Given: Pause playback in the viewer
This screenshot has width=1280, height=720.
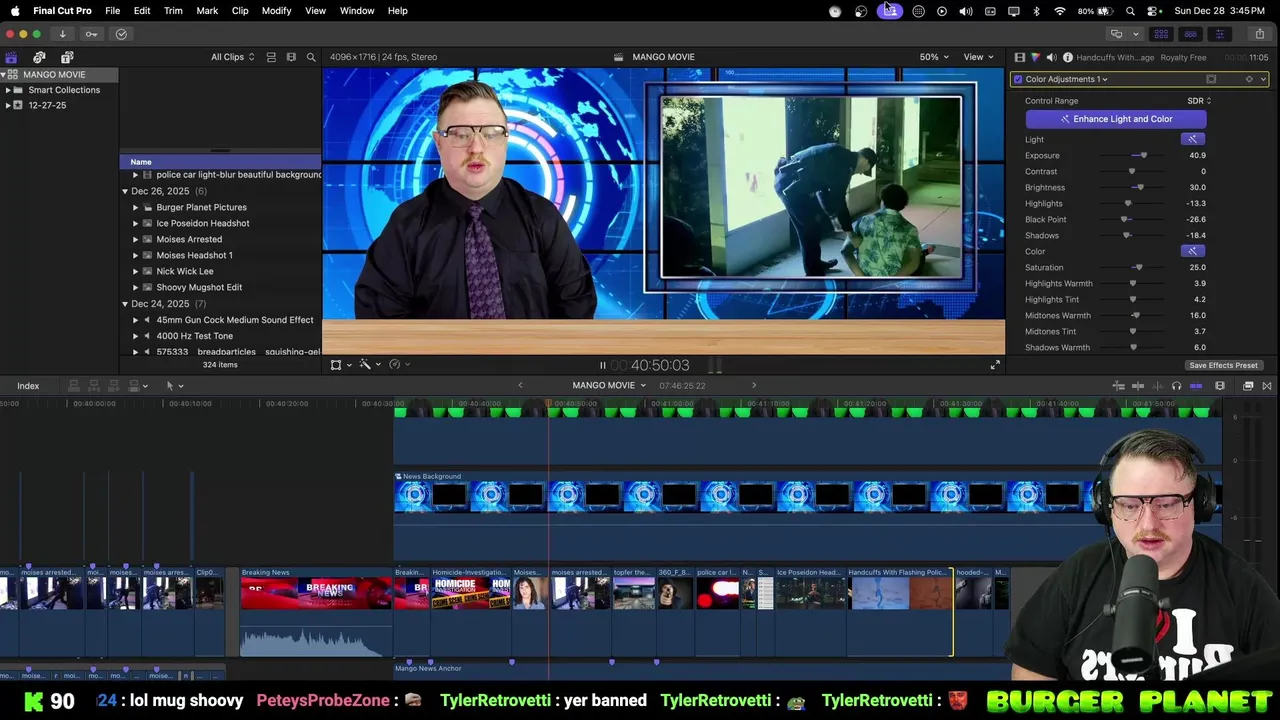Looking at the screenshot, I should click(x=602, y=365).
